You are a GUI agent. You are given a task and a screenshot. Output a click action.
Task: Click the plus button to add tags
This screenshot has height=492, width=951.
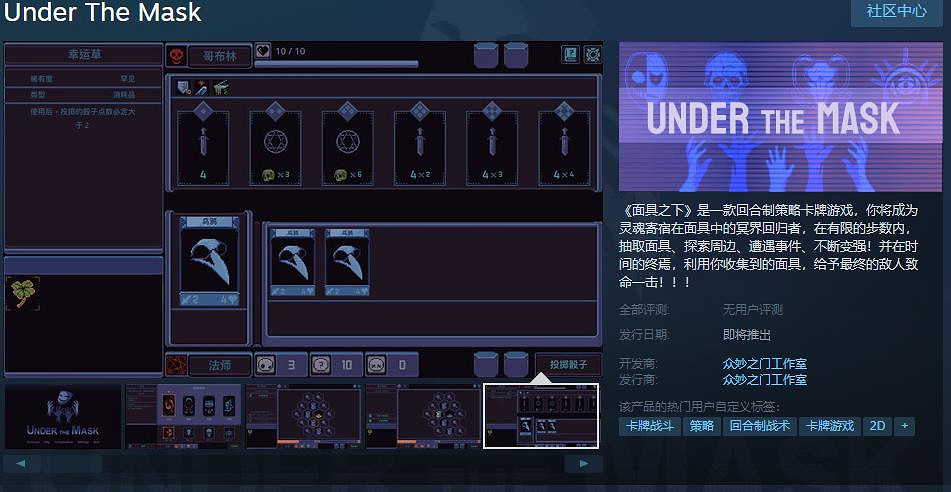coord(904,426)
